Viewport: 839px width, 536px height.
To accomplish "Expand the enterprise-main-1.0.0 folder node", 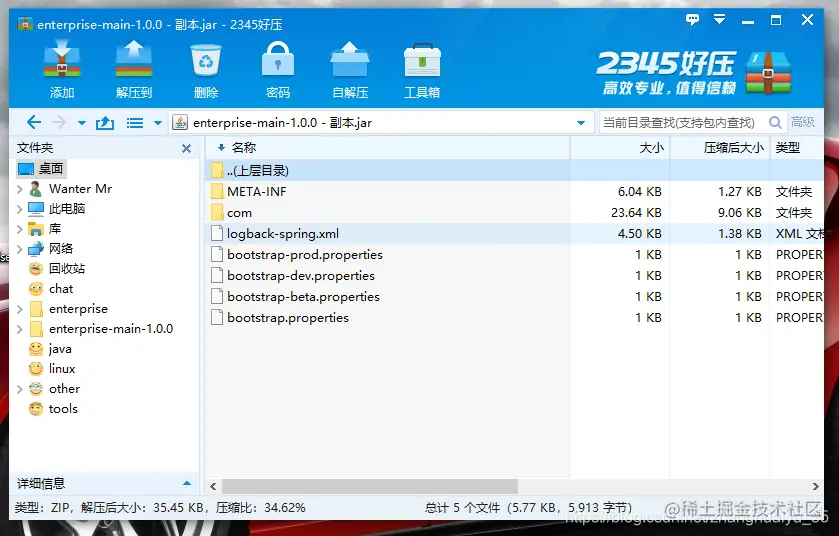I will point(20,329).
